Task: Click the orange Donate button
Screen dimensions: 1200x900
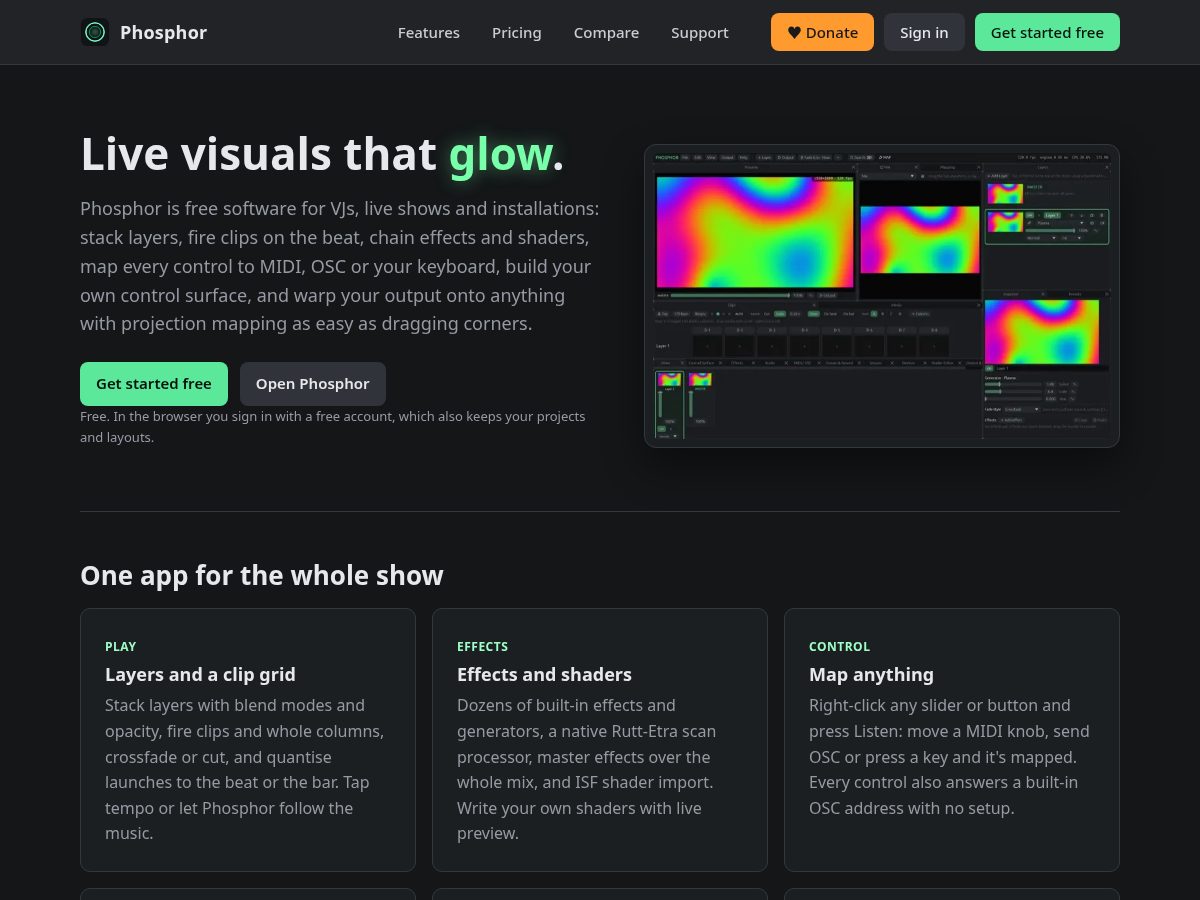Action: pos(822,32)
